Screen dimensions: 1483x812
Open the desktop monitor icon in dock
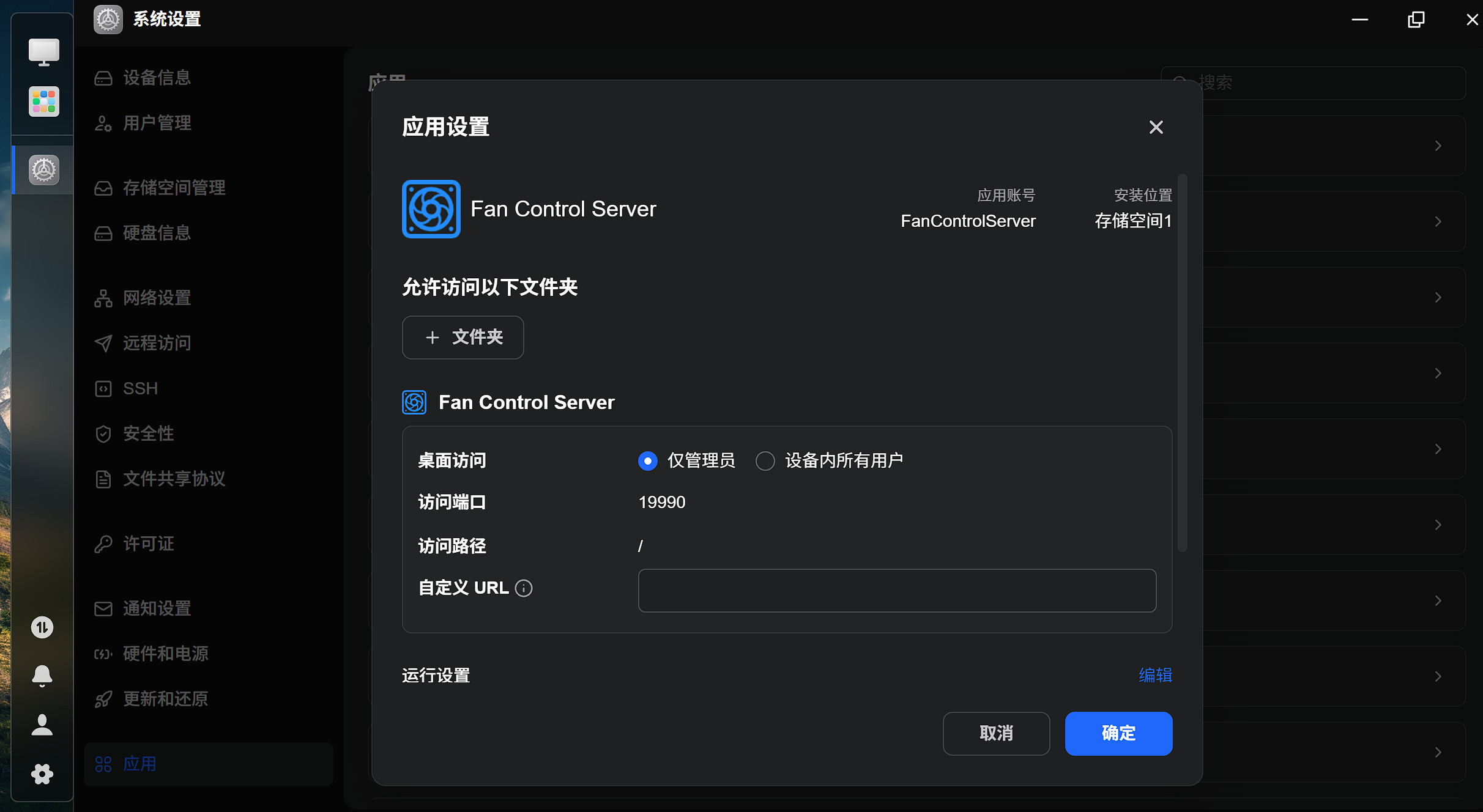tap(43, 52)
